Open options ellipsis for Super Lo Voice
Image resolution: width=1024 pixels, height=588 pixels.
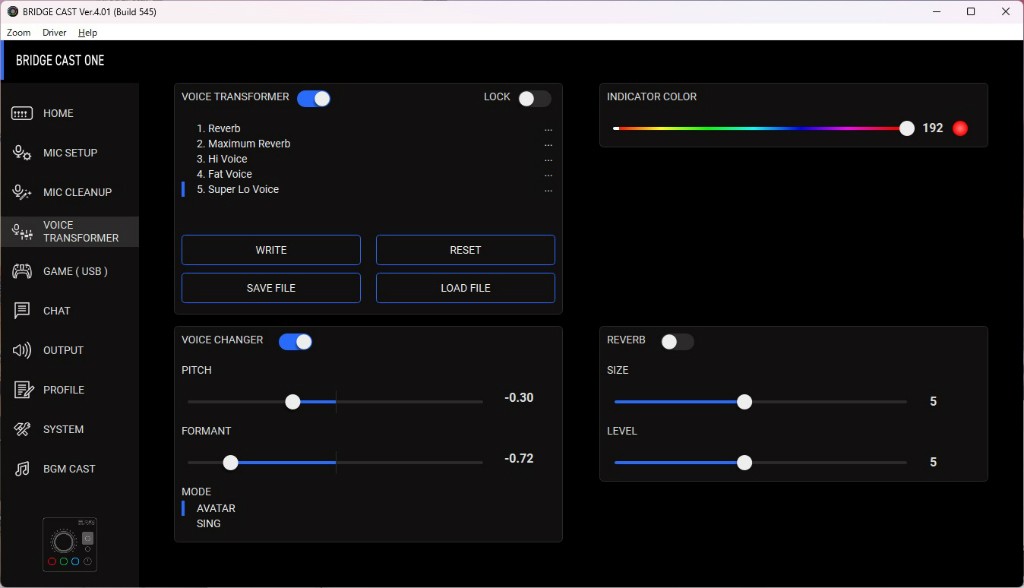tap(548, 190)
